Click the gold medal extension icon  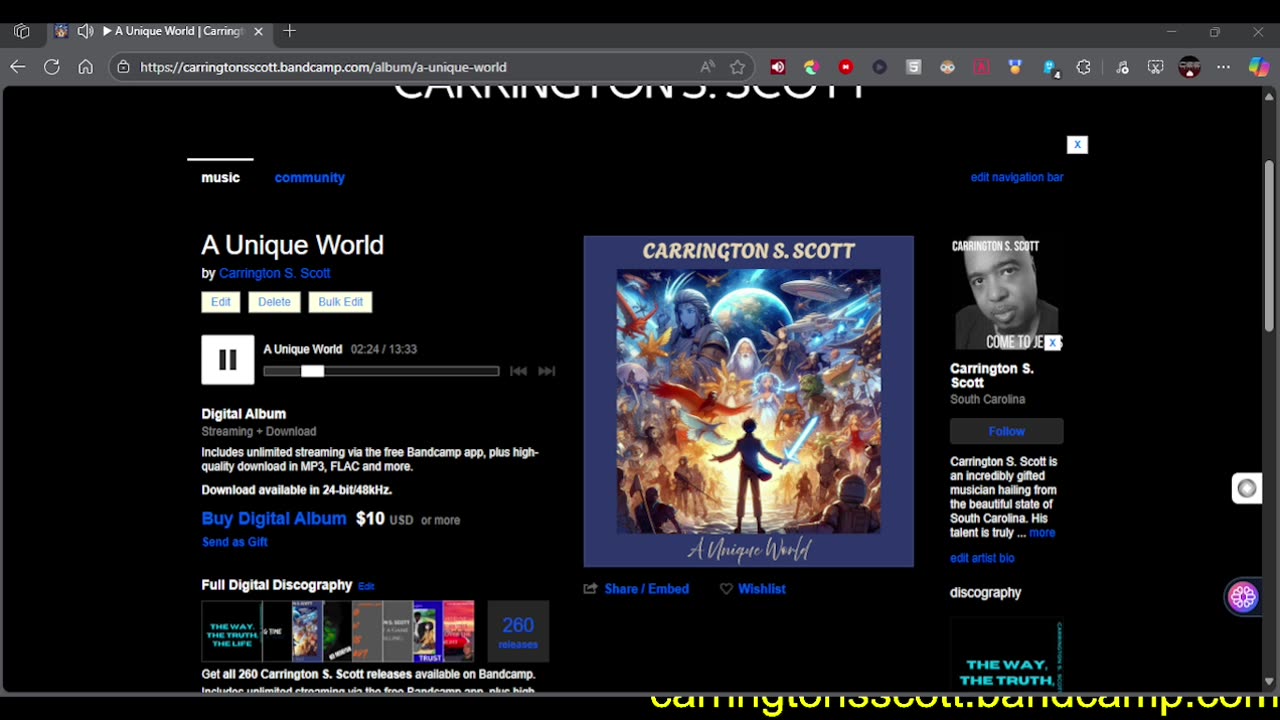point(1015,67)
